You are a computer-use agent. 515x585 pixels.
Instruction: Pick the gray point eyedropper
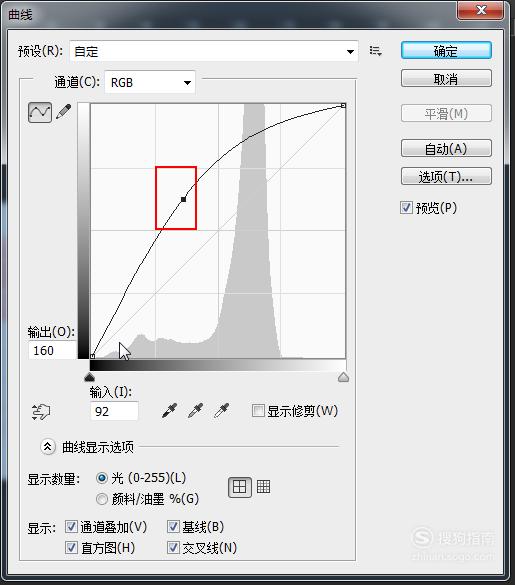coord(196,410)
